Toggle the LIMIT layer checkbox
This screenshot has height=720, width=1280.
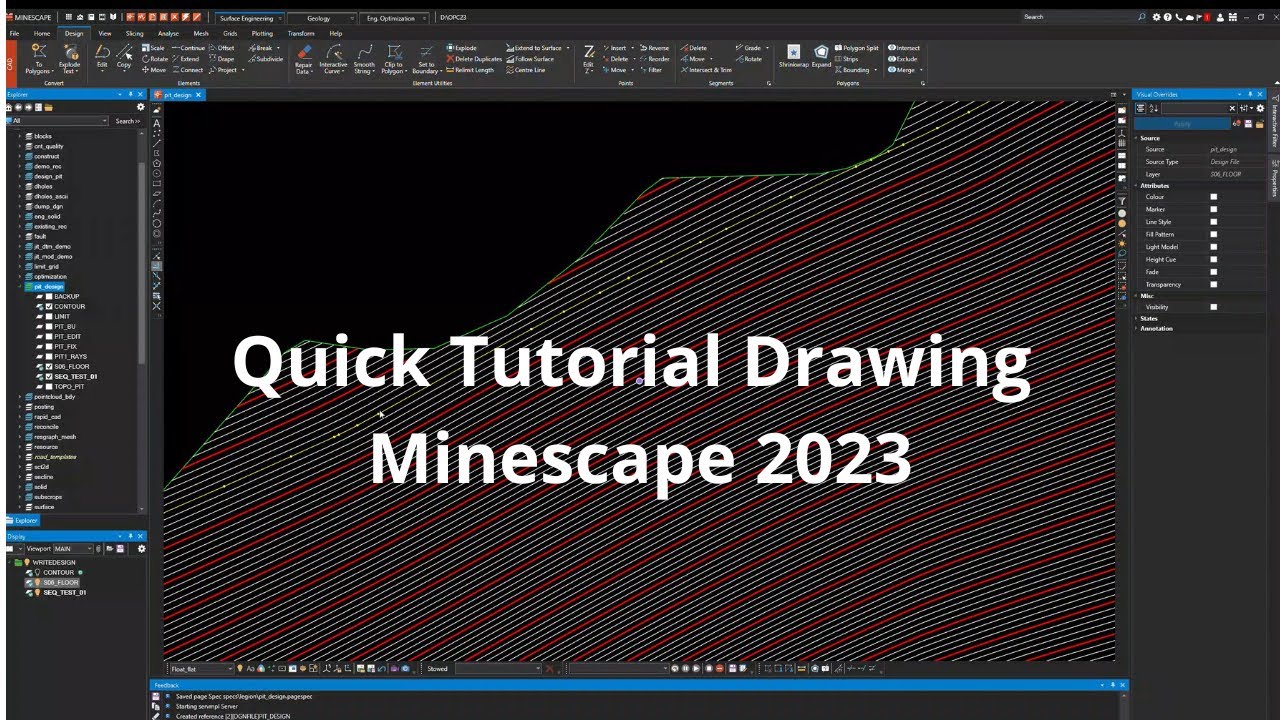(x=48, y=317)
